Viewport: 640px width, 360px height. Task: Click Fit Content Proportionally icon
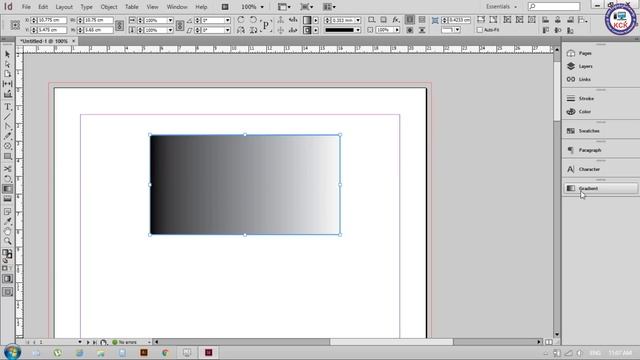coord(493,20)
